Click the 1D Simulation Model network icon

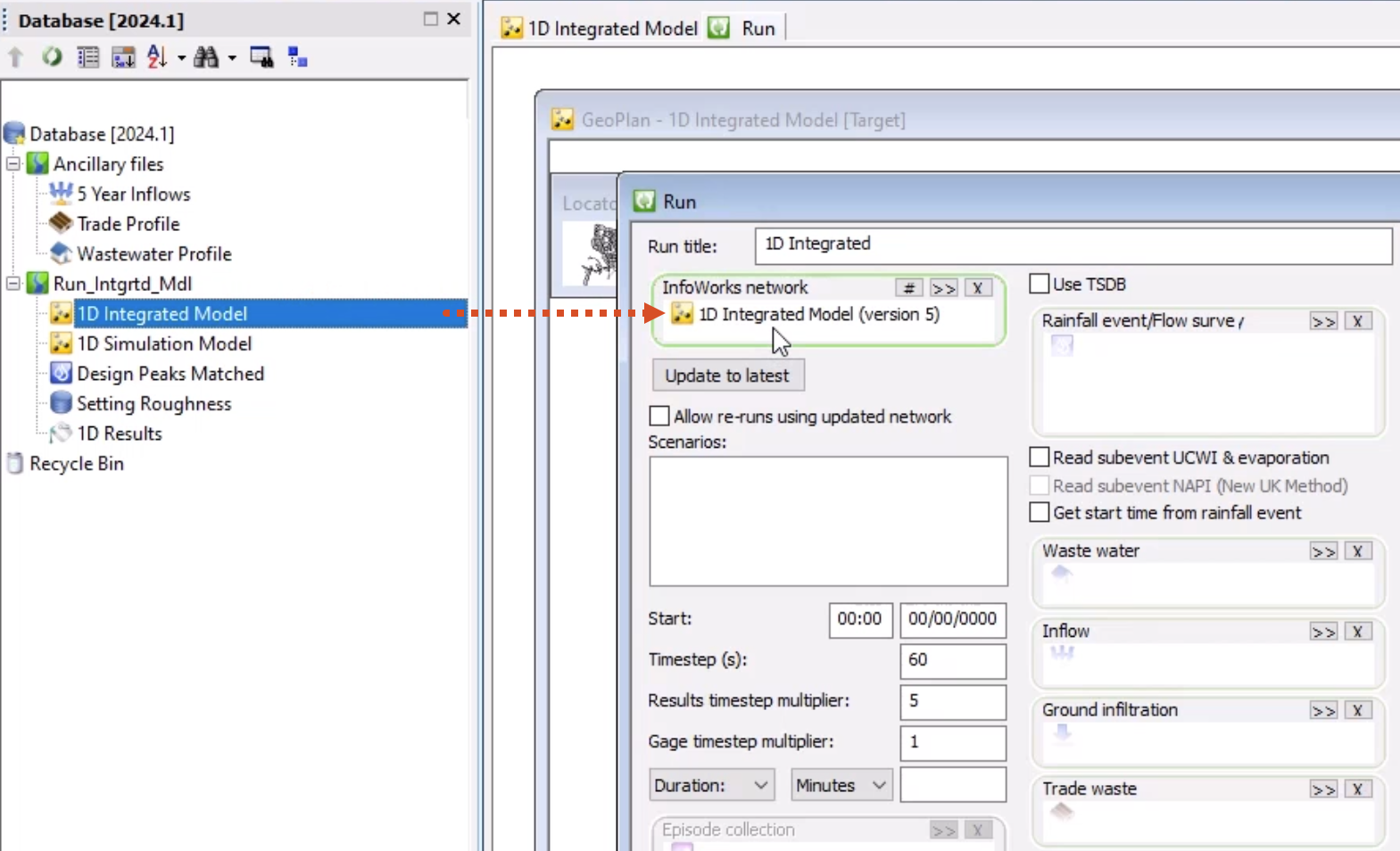61,343
